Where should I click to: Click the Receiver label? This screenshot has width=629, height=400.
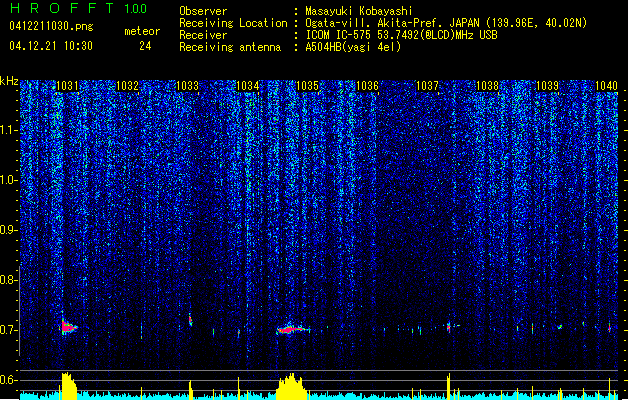click(203, 35)
